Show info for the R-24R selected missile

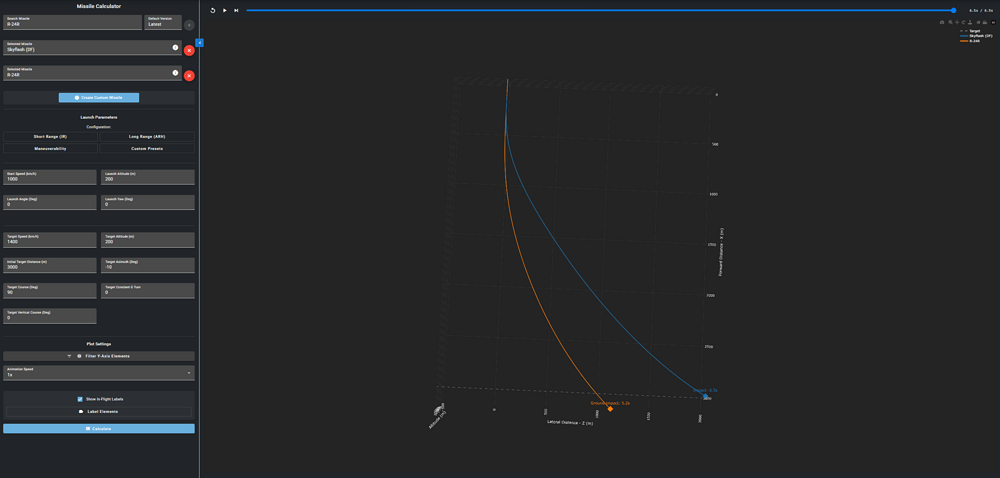175,73
